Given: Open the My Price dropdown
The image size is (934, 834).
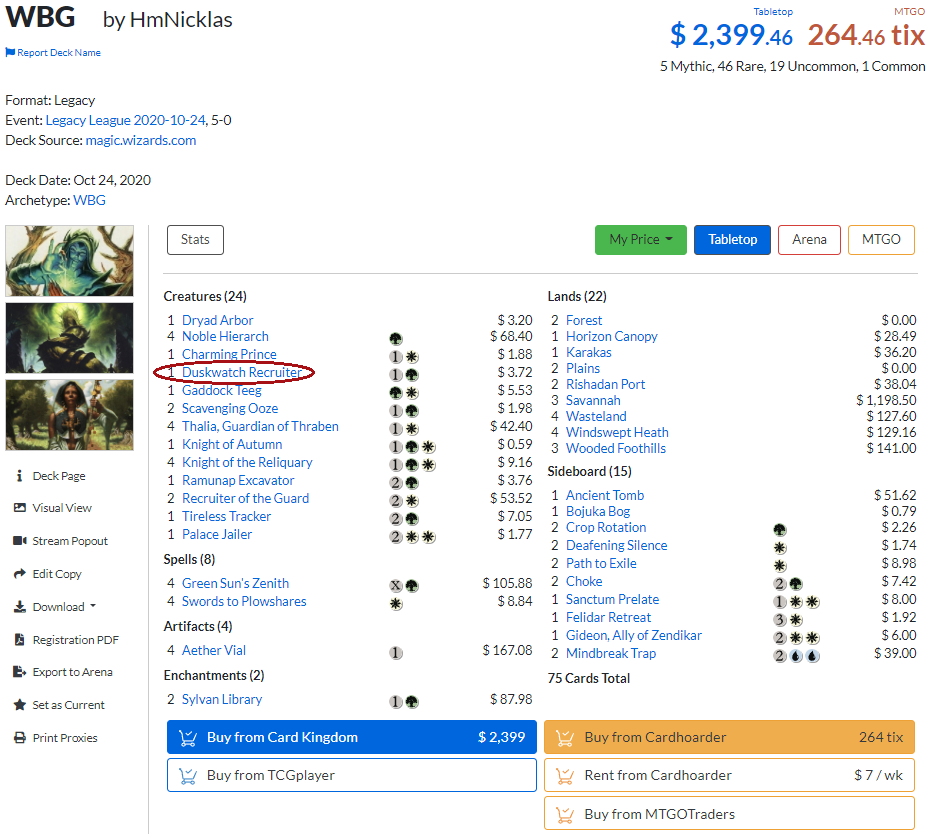Looking at the screenshot, I should click(640, 239).
